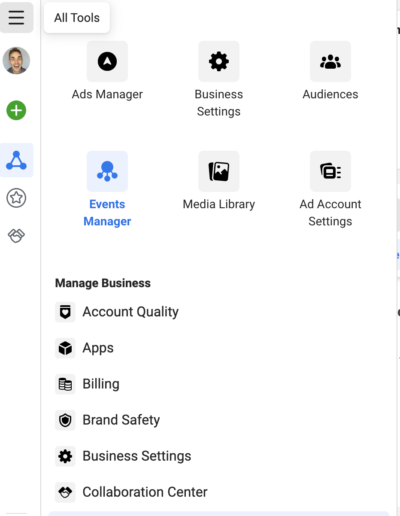This screenshot has width=400, height=516.
Task: Open the Media Library icon
Action: point(219,171)
